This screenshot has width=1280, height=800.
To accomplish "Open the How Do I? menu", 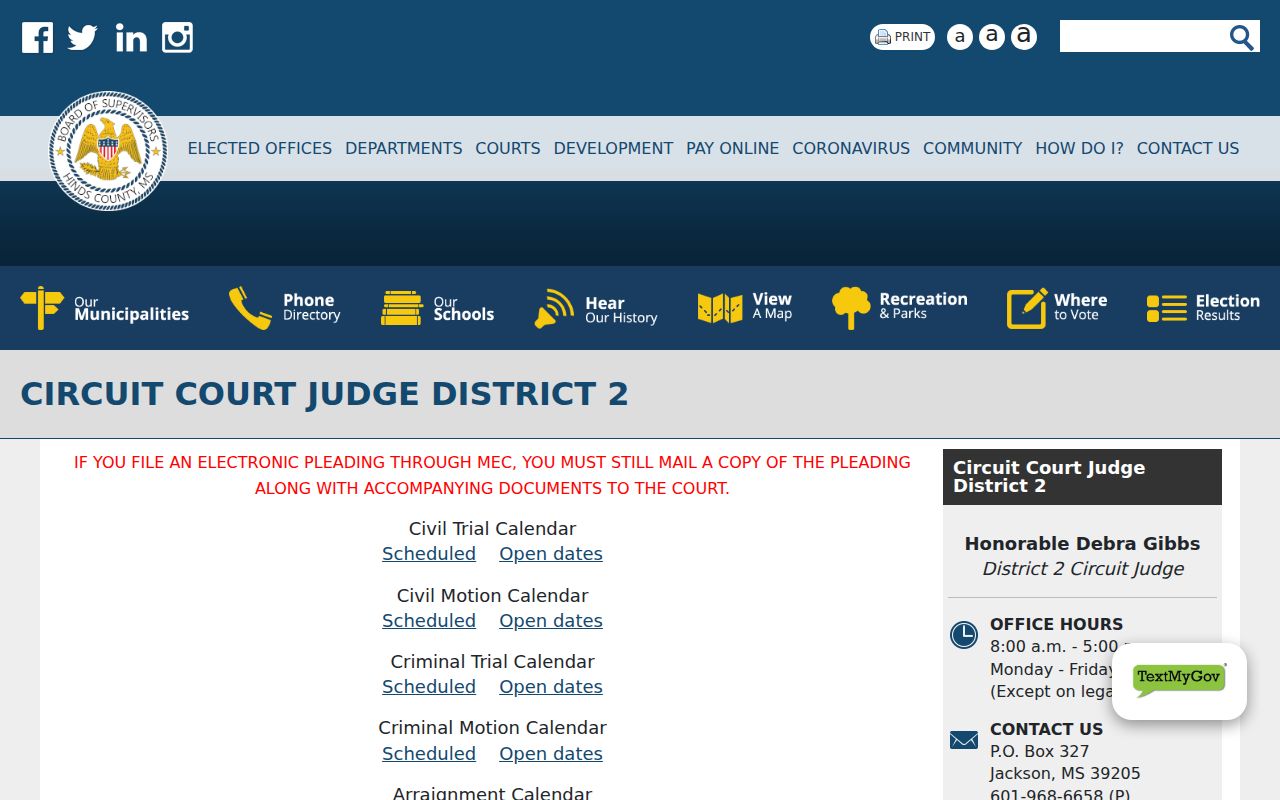I will pos(1079,148).
